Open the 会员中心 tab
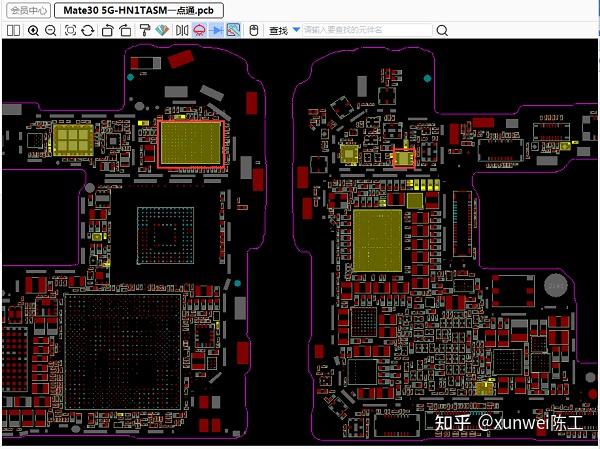This screenshot has height=449, width=600. (x=28, y=10)
